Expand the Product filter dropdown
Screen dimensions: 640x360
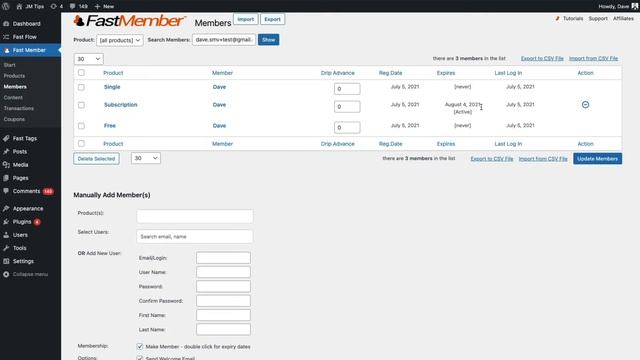pos(120,40)
